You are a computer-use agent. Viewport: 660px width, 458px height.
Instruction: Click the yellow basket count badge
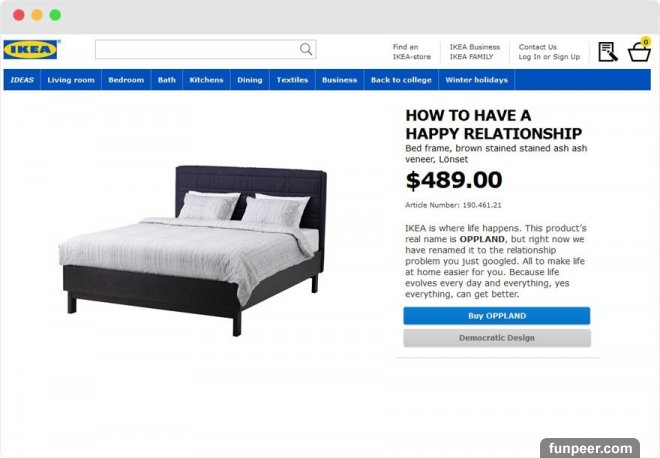click(645, 42)
